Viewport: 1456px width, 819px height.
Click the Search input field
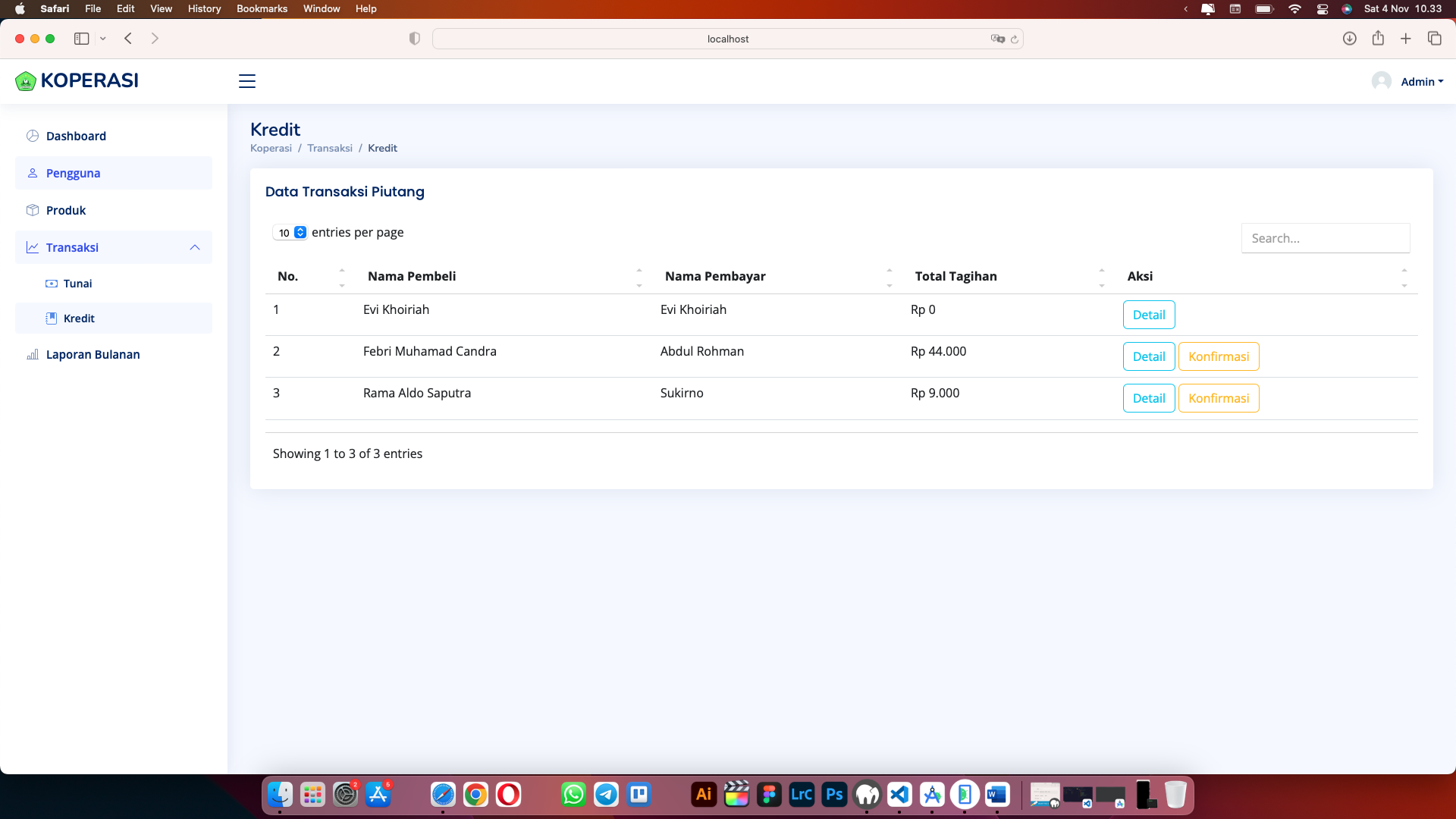(x=1325, y=238)
